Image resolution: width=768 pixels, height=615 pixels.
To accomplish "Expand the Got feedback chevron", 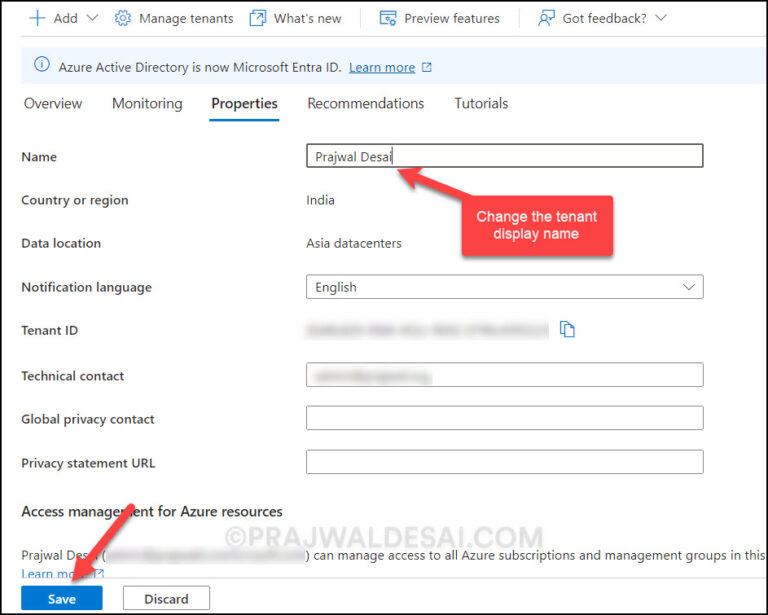I will point(661,18).
